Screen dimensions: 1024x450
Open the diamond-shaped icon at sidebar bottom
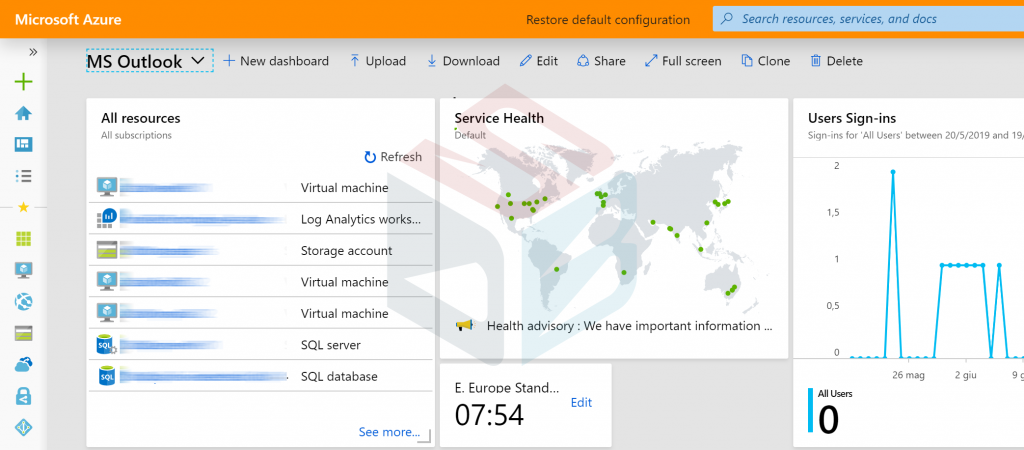(x=24, y=428)
